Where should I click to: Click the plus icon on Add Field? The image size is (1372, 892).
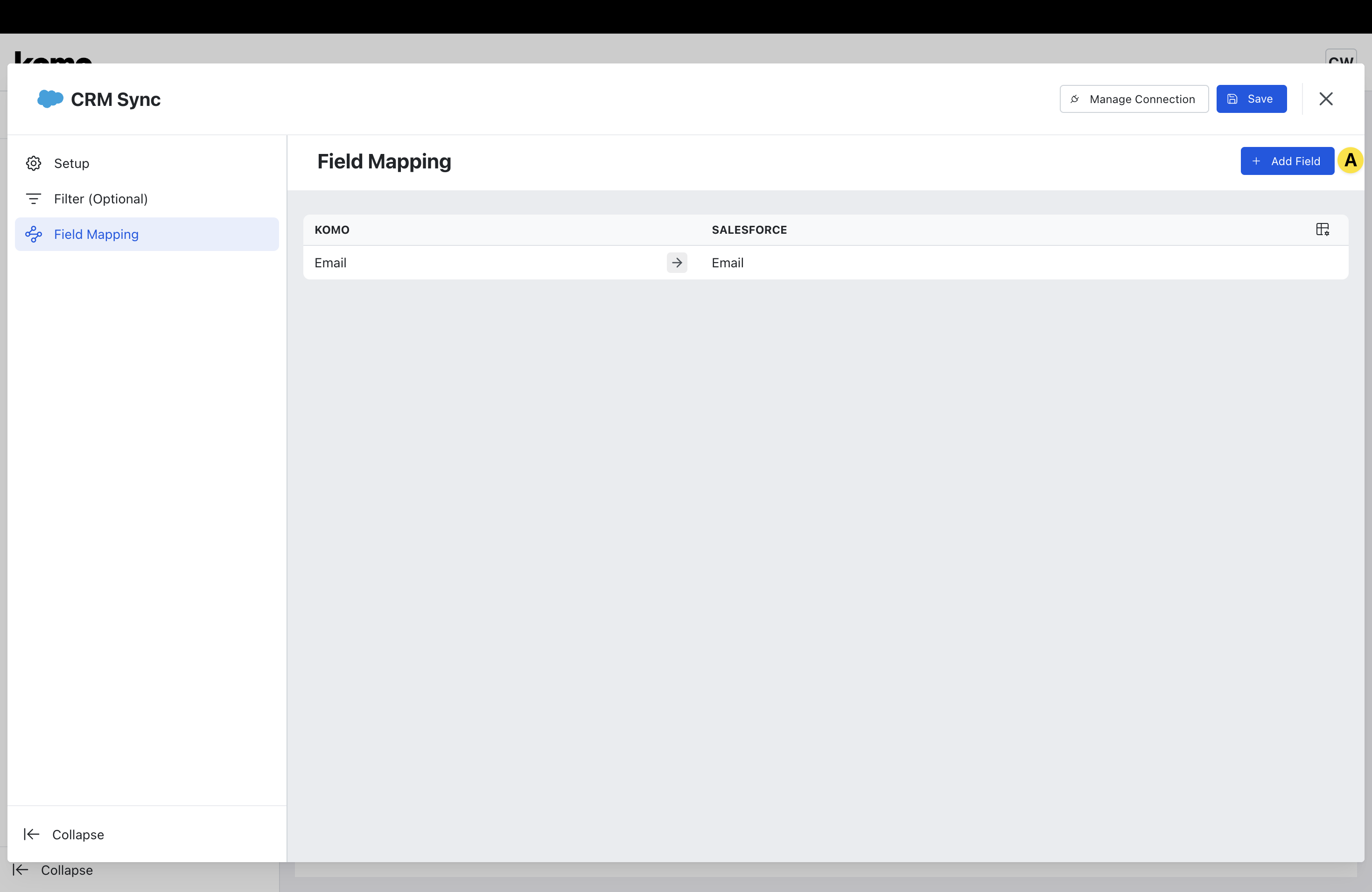pyautogui.click(x=1256, y=161)
